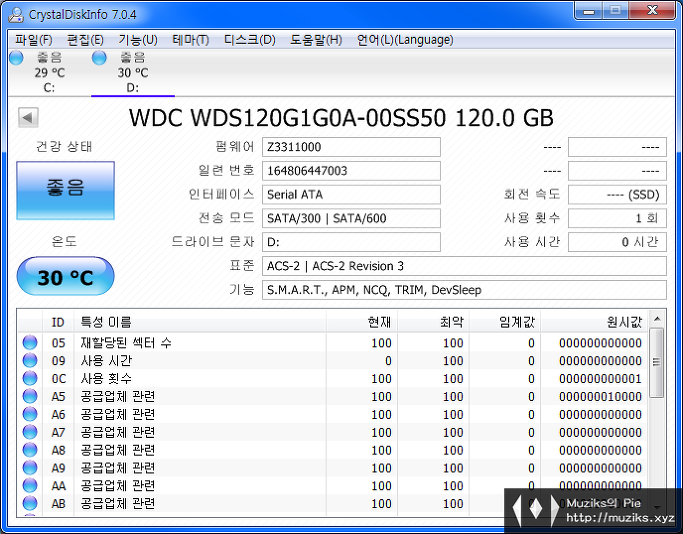Click the blue status circle for drive C:

(16, 58)
